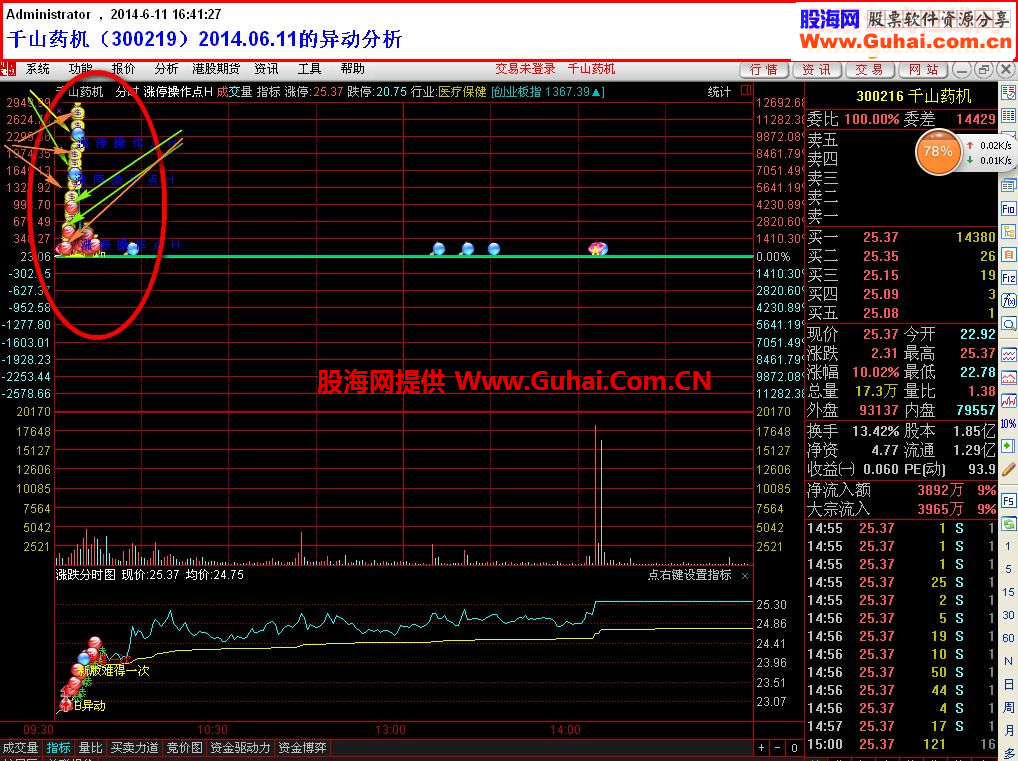Click the plus button at the chart bottom
The image size is (1018, 761).
762,748
